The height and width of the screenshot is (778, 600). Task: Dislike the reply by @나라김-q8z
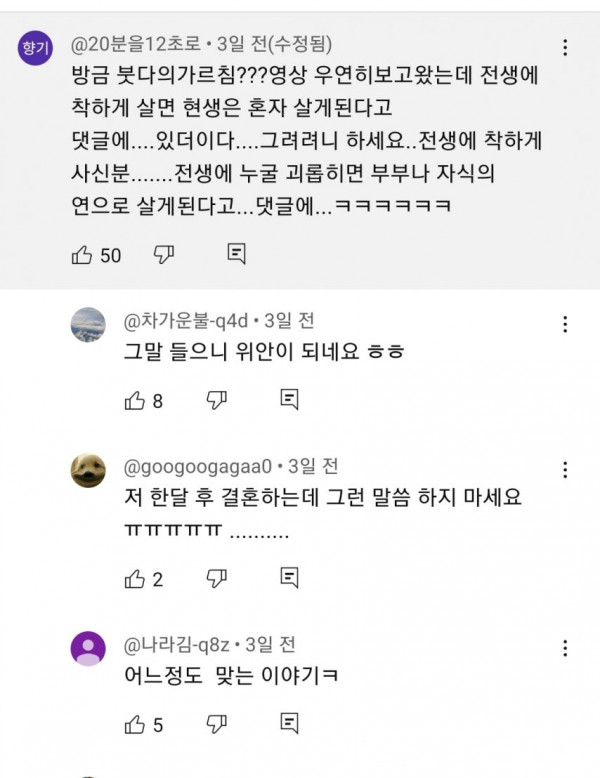[216, 724]
